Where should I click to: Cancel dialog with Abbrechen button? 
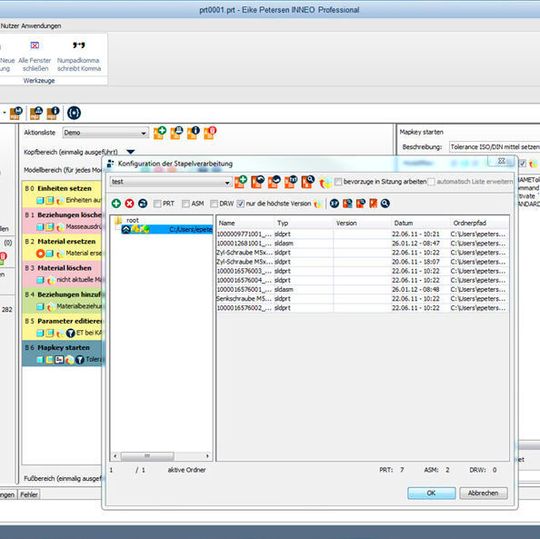point(483,493)
